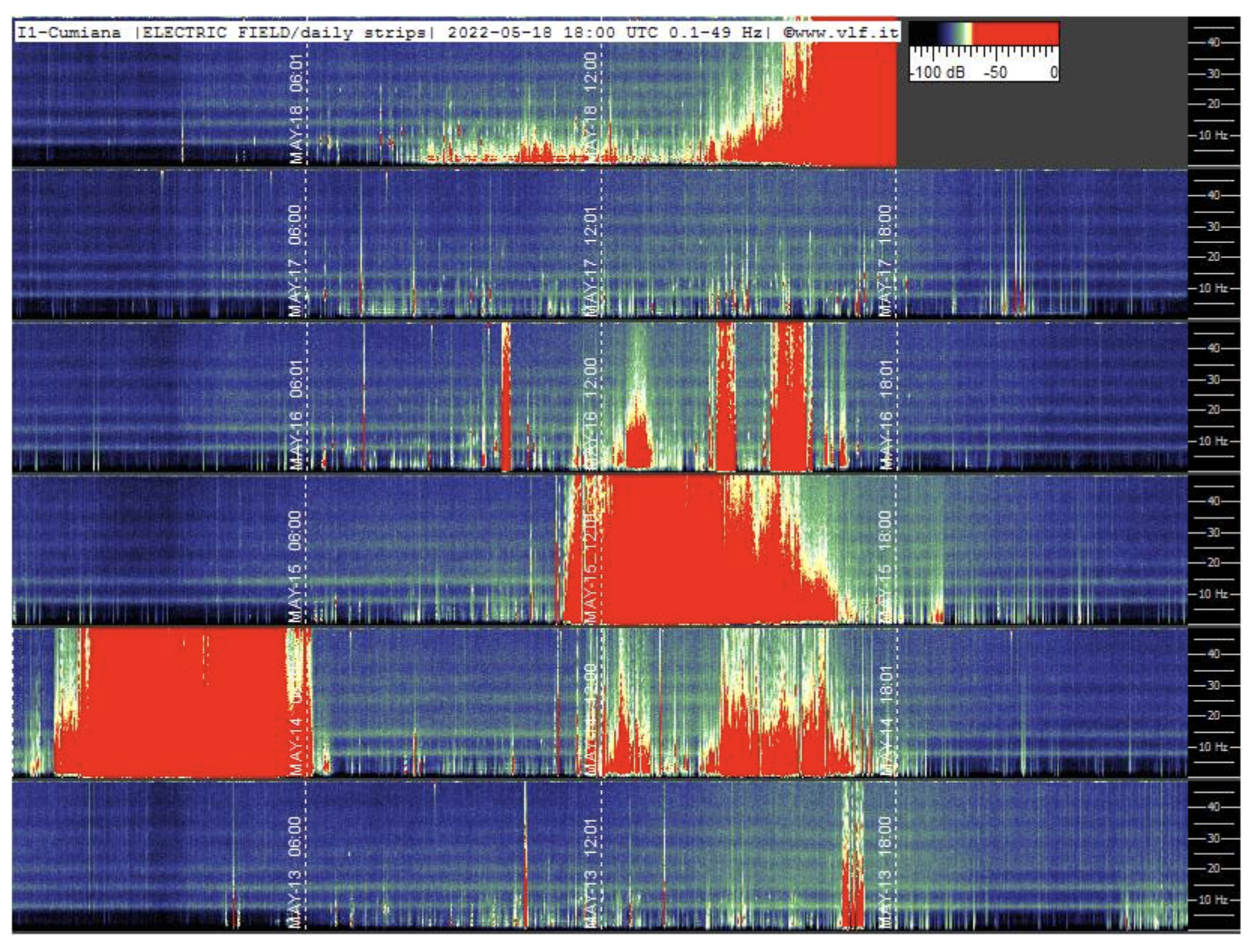The image size is (1260, 952).
Task: Select the -50 legend label
Action: [996, 73]
